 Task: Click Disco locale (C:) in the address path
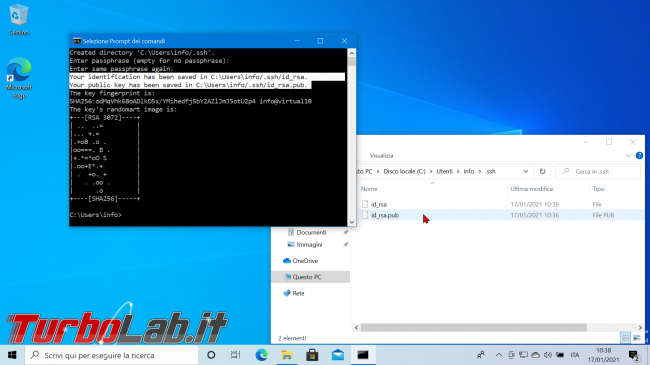[404, 171]
